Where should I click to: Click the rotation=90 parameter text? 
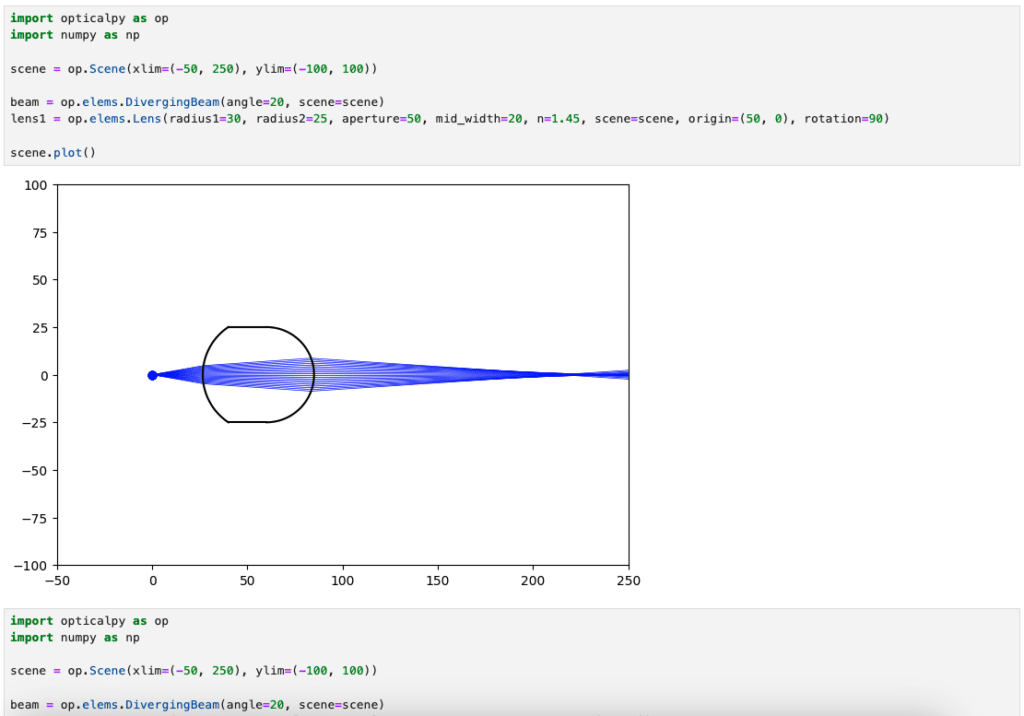843,119
